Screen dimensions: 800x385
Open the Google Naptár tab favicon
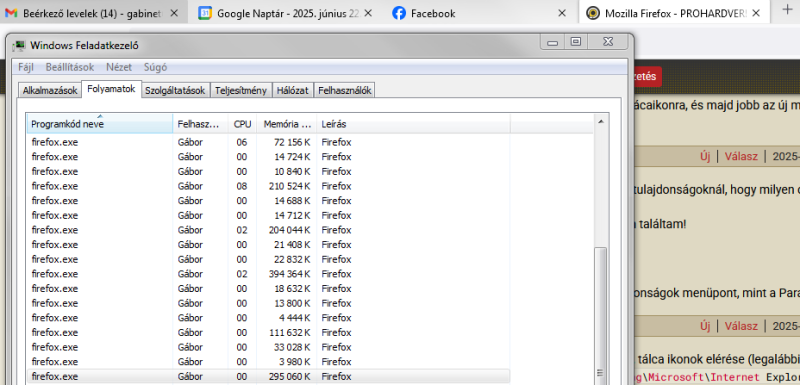pyautogui.click(x=205, y=14)
